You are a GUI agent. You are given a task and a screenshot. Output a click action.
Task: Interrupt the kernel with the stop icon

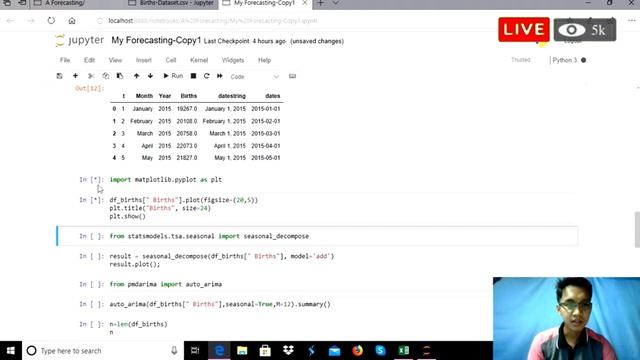pyautogui.click(x=193, y=76)
